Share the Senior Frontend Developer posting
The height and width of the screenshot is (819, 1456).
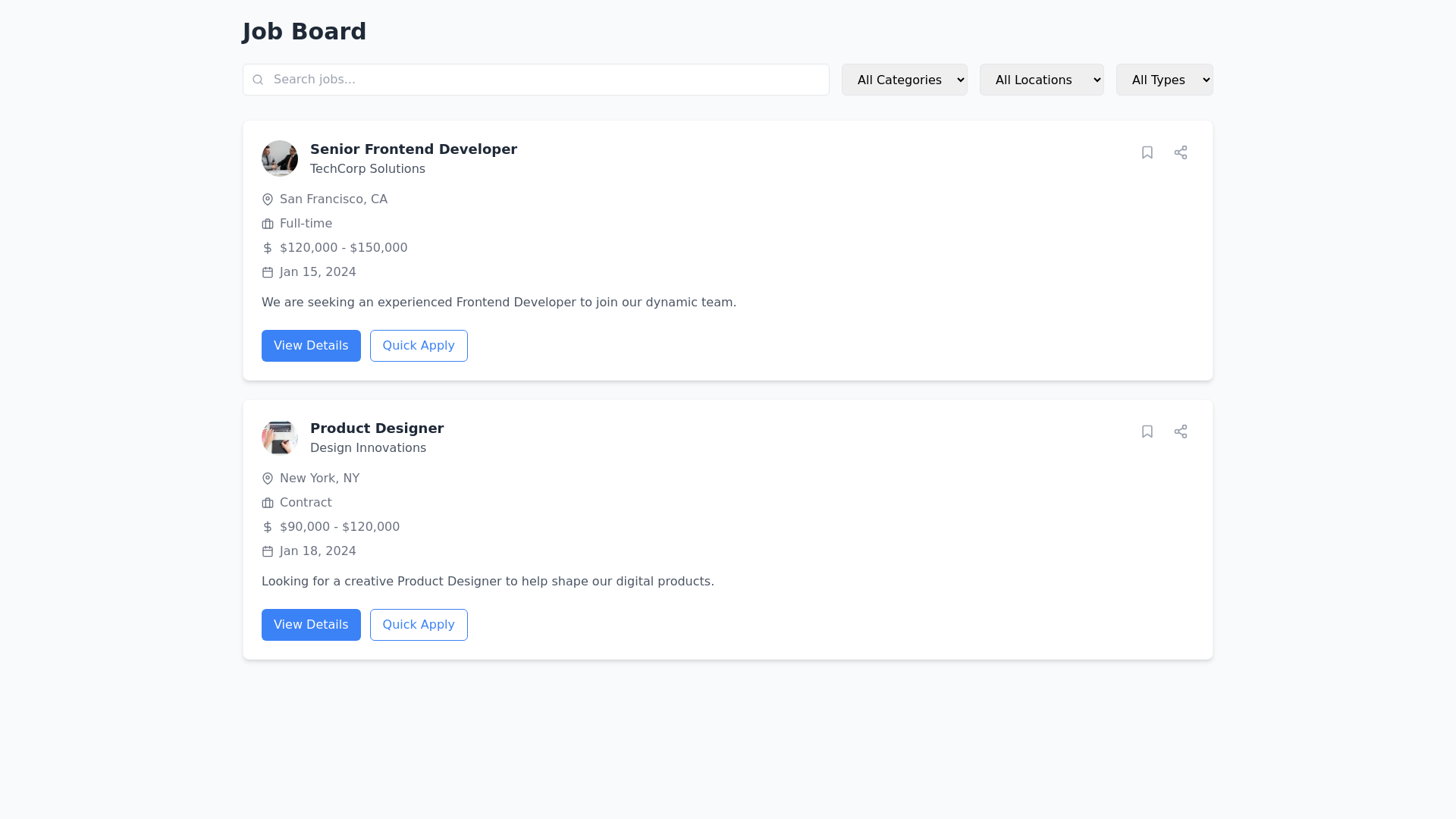click(x=1181, y=152)
